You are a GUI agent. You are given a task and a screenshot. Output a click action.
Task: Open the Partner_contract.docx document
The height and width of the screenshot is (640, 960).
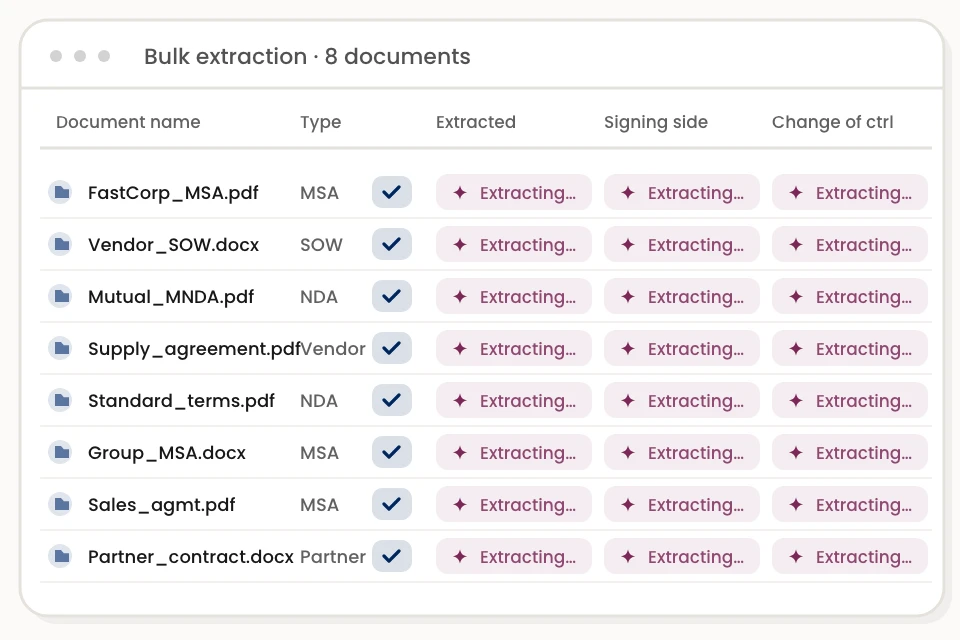[x=191, y=557]
